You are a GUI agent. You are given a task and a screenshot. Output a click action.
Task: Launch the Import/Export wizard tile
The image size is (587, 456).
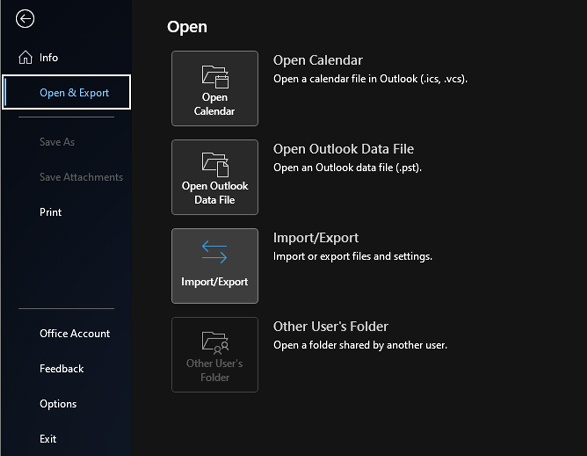tap(215, 266)
